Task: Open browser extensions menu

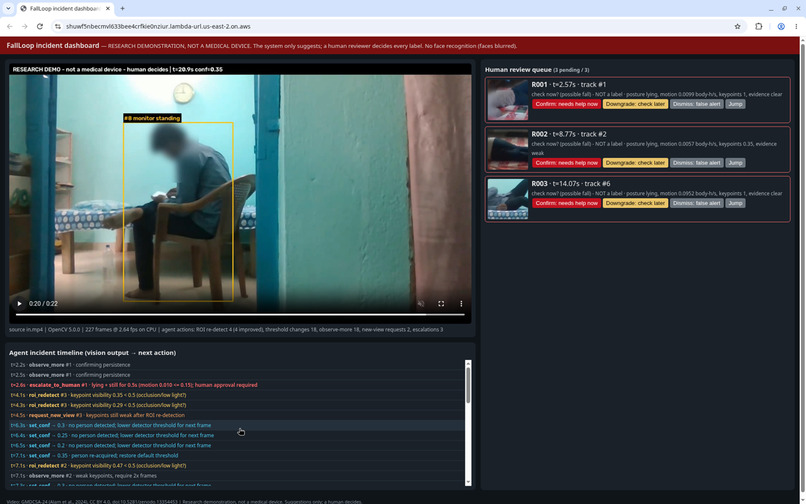Action: [x=759, y=26]
